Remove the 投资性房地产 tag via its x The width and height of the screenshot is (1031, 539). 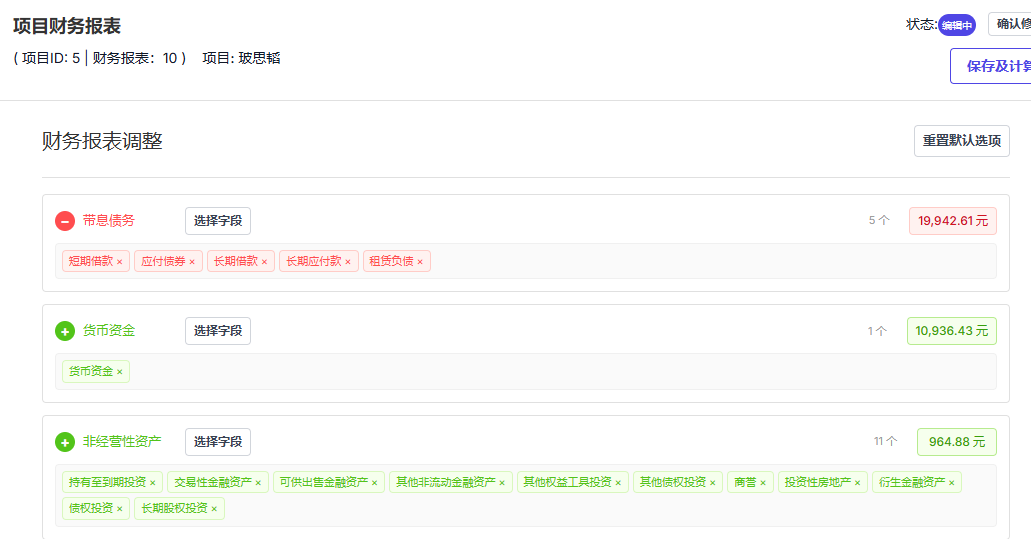pyautogui.click(x=857, y=483)
